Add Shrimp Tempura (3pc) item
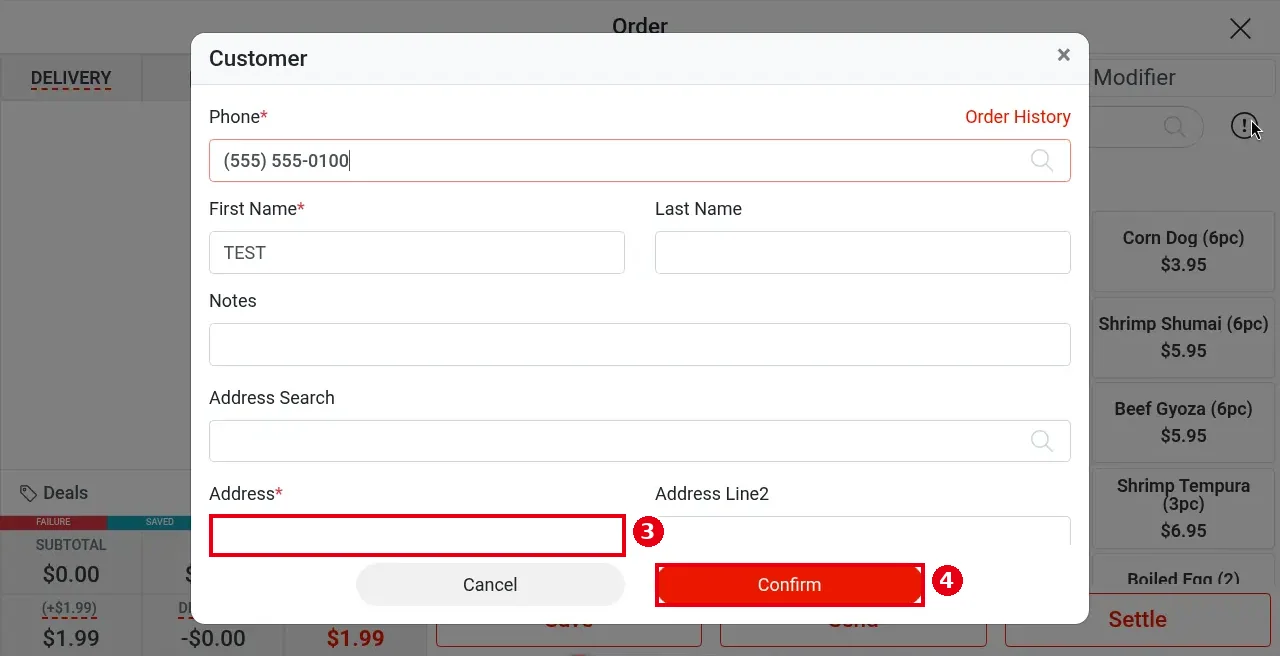This screenshot has width=1280, height=656. point(1183,507)
